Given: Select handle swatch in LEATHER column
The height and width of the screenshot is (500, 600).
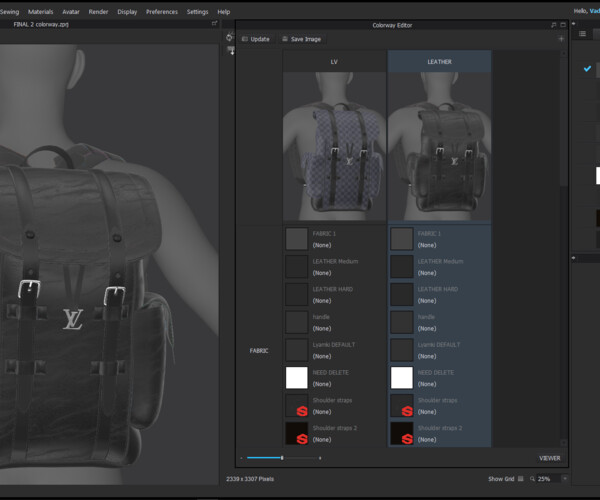Looking at the screenshot, I should point(402,322).
